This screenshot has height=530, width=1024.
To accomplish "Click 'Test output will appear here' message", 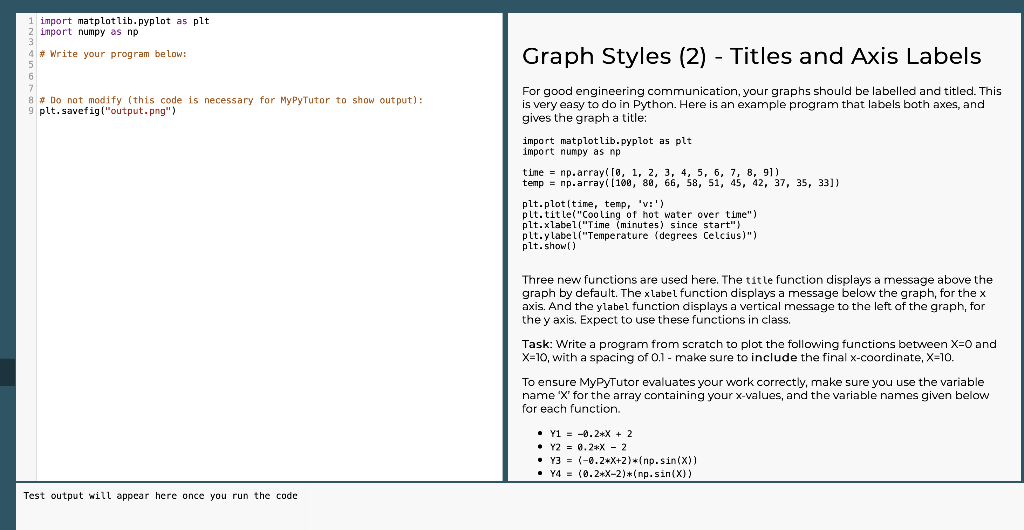I will tap(161, 495).
